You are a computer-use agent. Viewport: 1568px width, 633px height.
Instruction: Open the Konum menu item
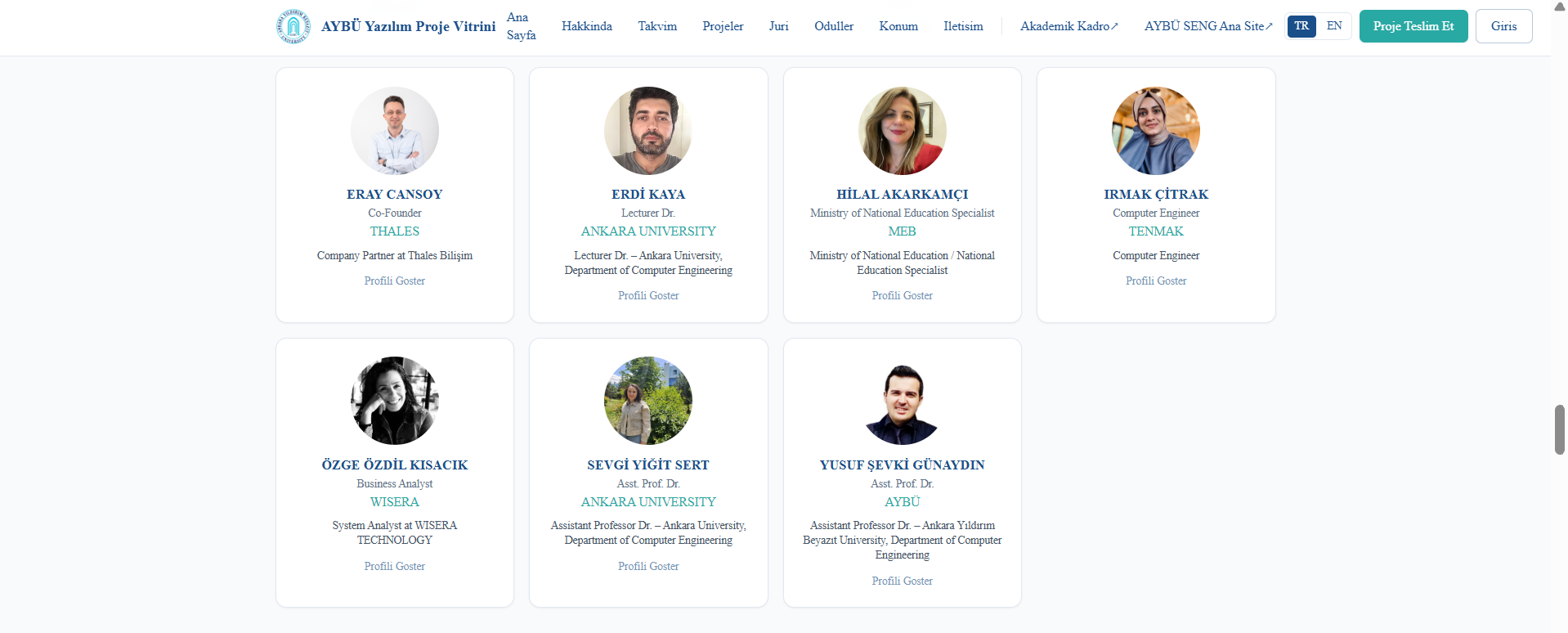[x=898, y=26]
